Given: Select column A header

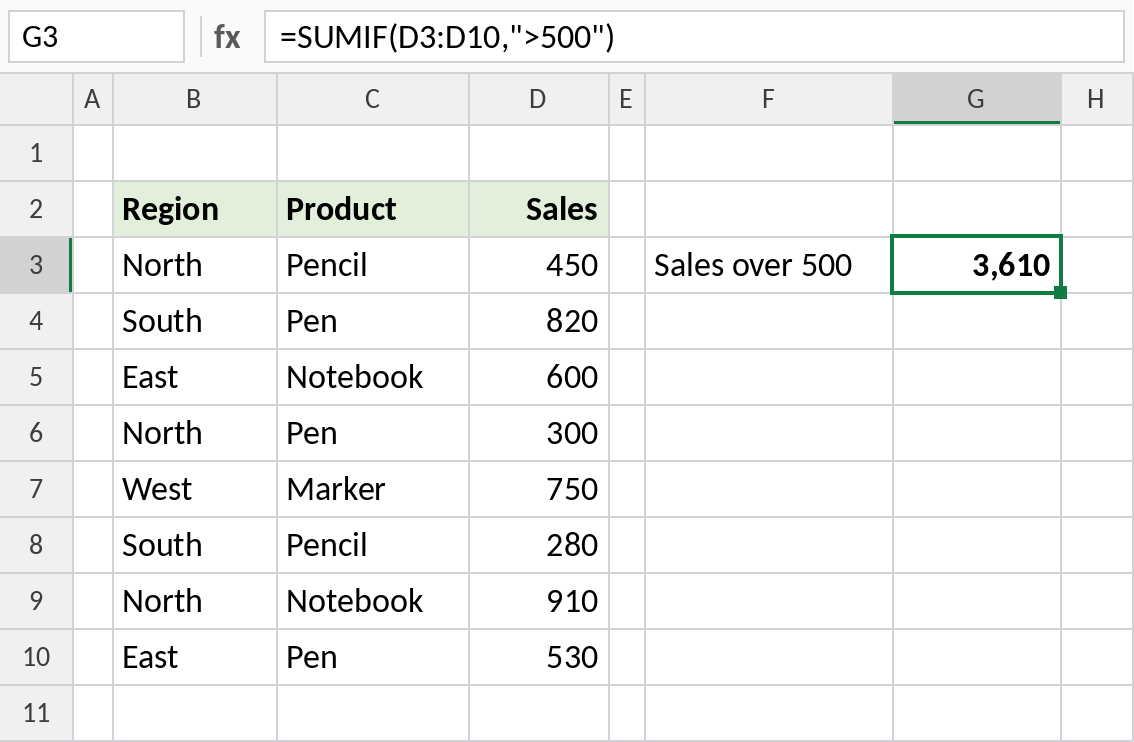Looking at the screenshot, I should (93, 99).
